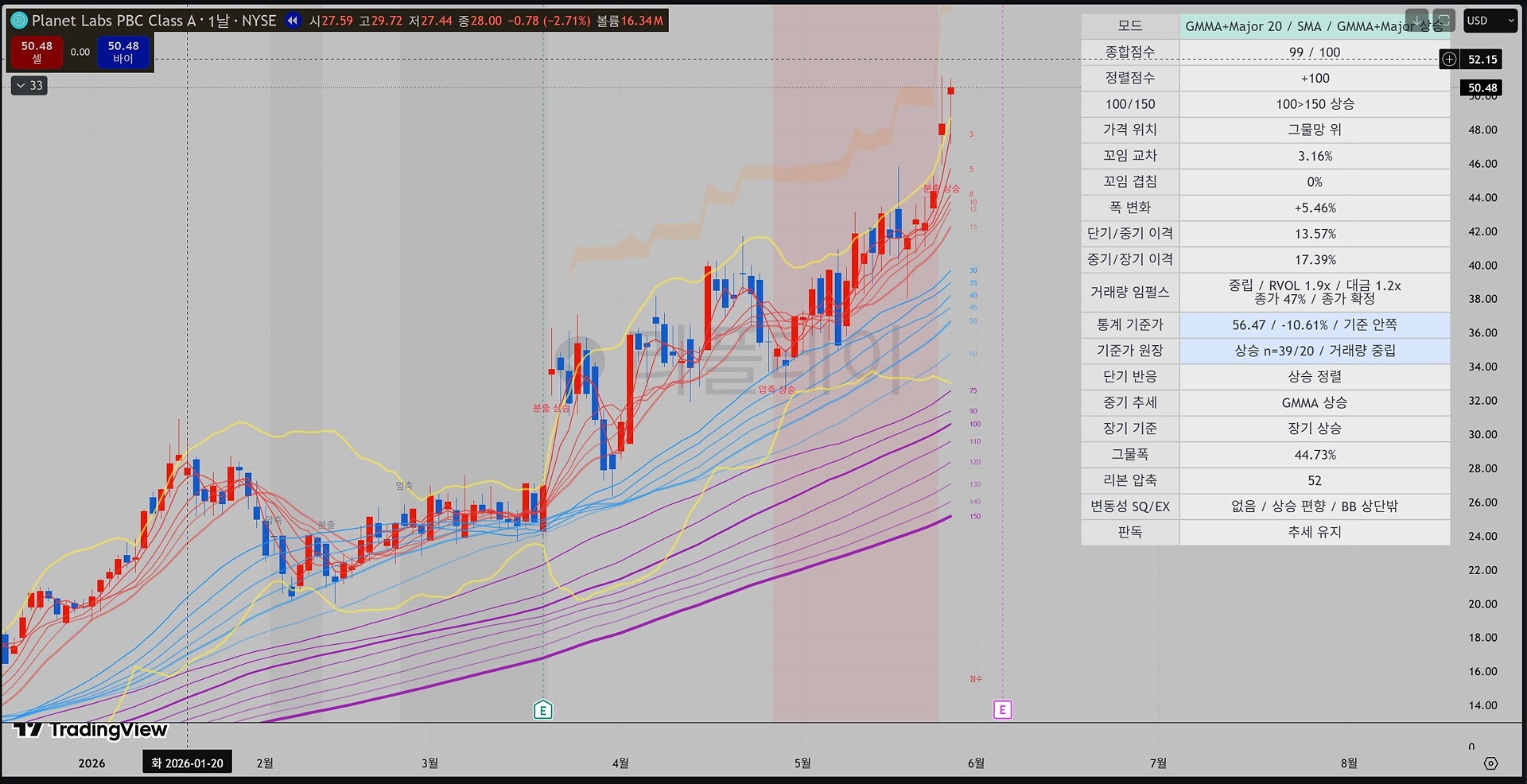Click the 2026-01-20 date label on time axis
1527x784 pixels.
[x=188, y=763]
